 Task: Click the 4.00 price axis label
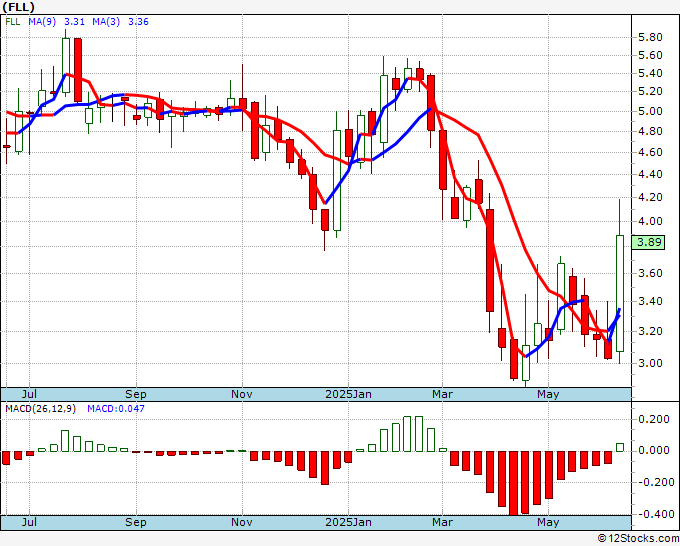[651, 221]
